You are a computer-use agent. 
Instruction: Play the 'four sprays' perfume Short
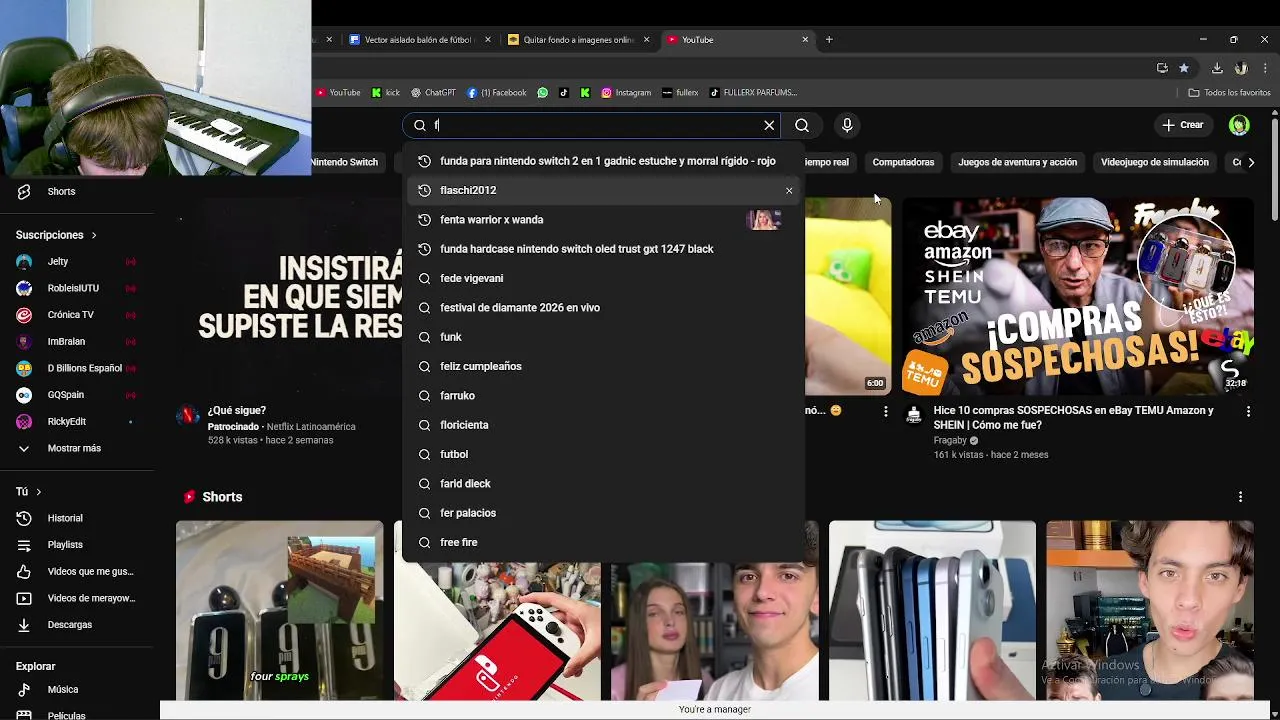(x=279, y=610)
